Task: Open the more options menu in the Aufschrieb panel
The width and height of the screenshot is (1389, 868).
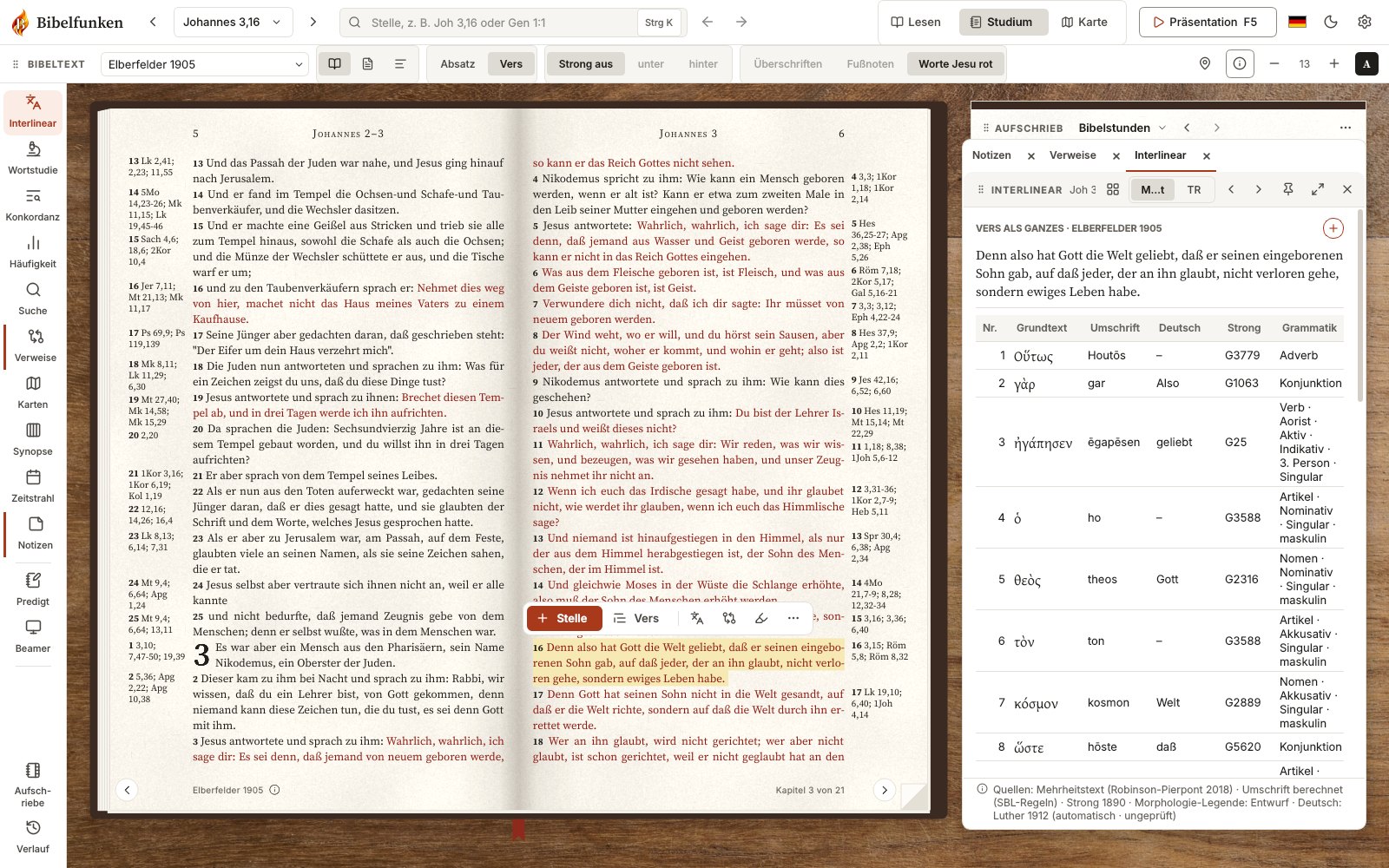Action: 1346,128
